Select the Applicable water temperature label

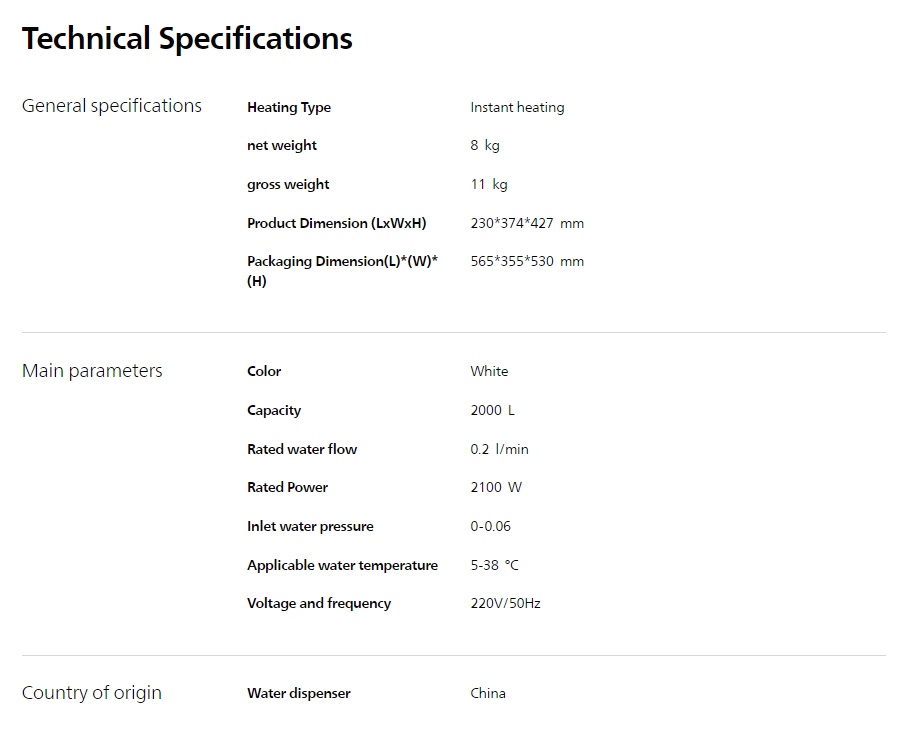pos(342,565)
